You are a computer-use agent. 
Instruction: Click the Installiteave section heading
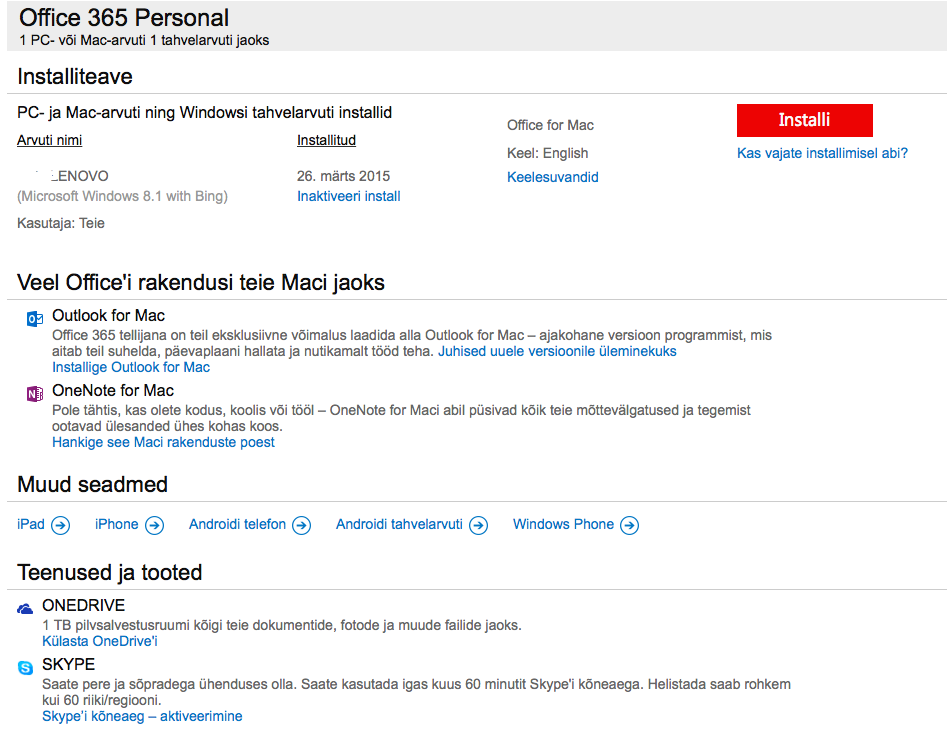(x=75, y=77)
